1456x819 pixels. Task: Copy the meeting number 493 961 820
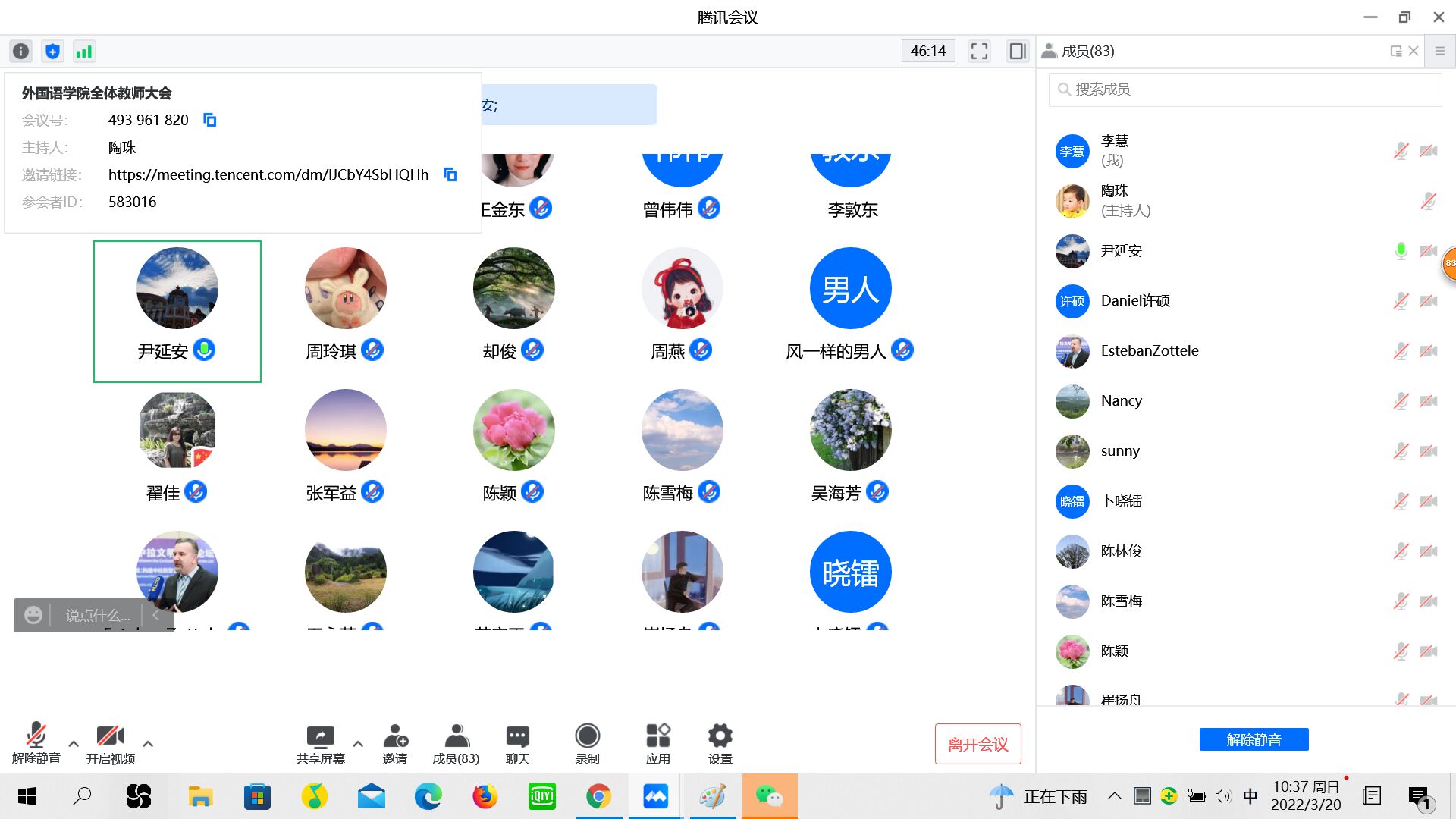(x=210, y=120)
